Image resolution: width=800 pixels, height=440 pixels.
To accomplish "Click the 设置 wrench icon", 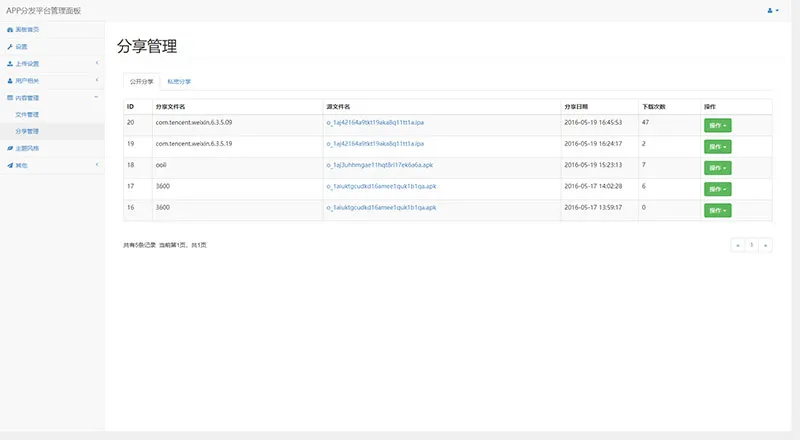I will click(x=10, y=47).
